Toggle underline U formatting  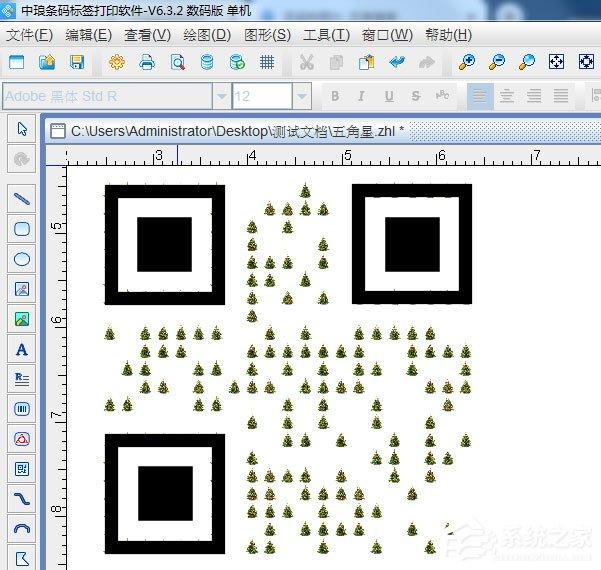click(389, 96)
